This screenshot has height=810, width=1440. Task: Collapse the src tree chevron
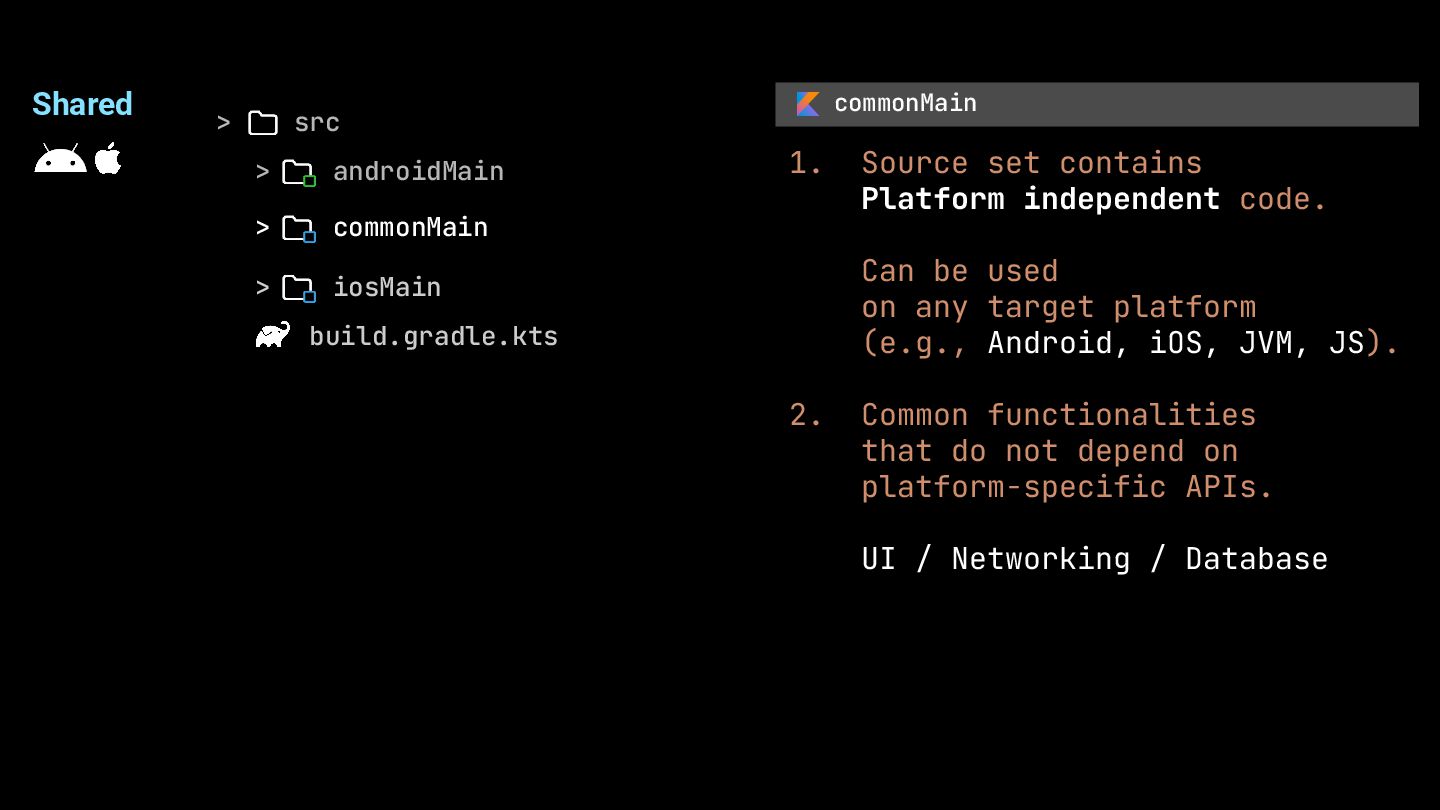click(x=224, y=123)
